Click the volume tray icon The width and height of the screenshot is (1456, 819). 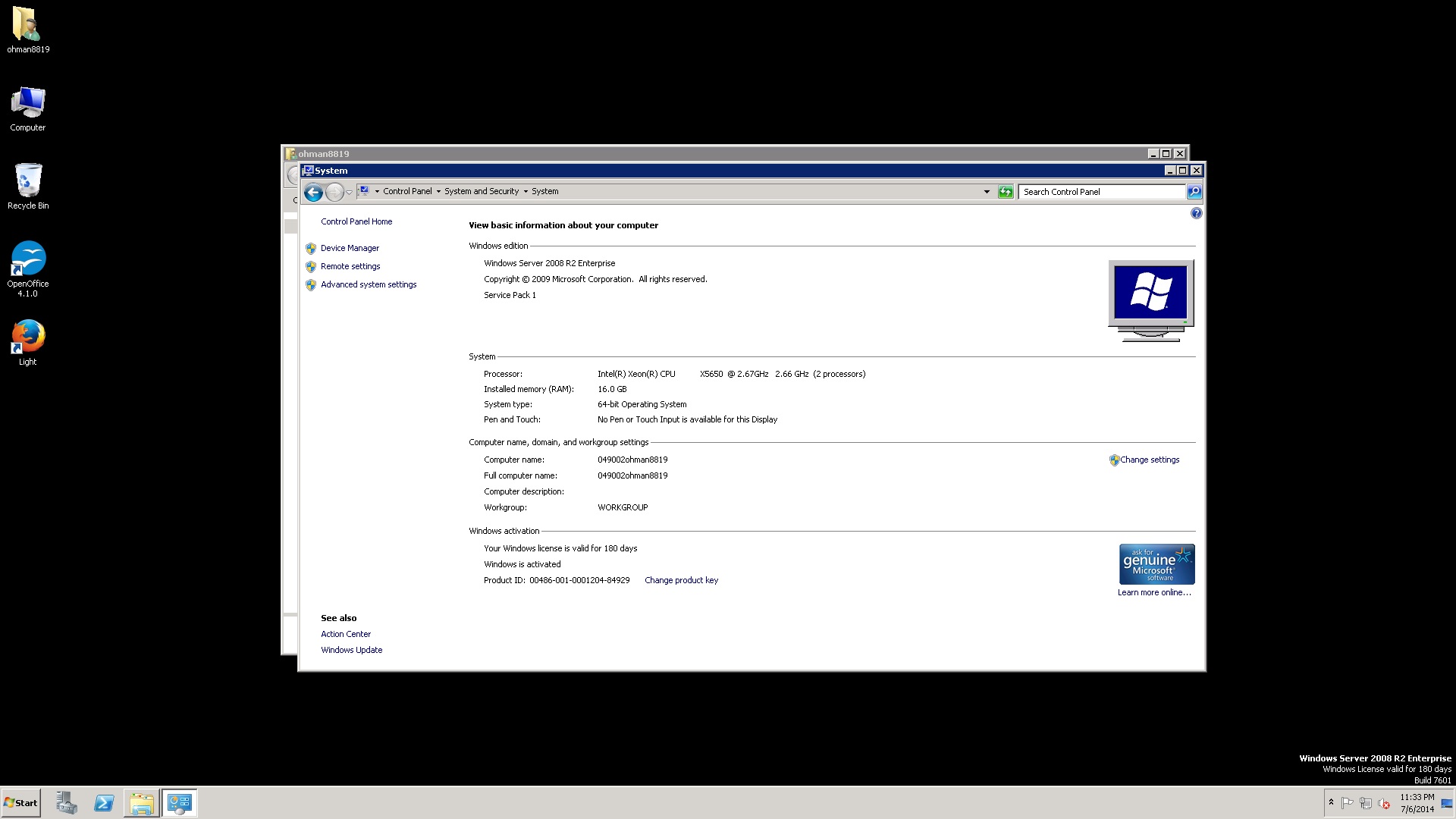1384,803
